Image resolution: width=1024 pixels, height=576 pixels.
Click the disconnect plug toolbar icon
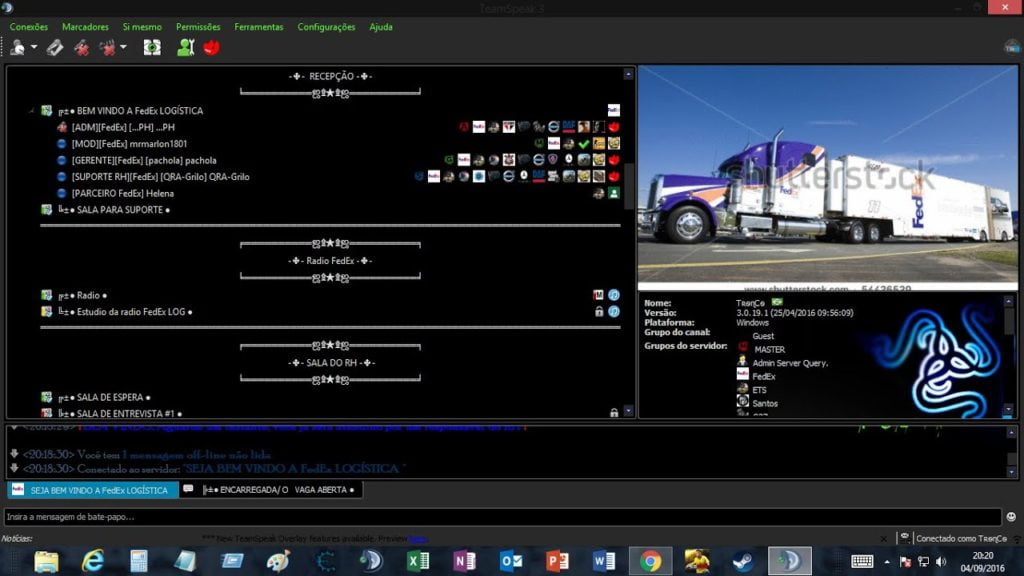[x=55, y=48]
